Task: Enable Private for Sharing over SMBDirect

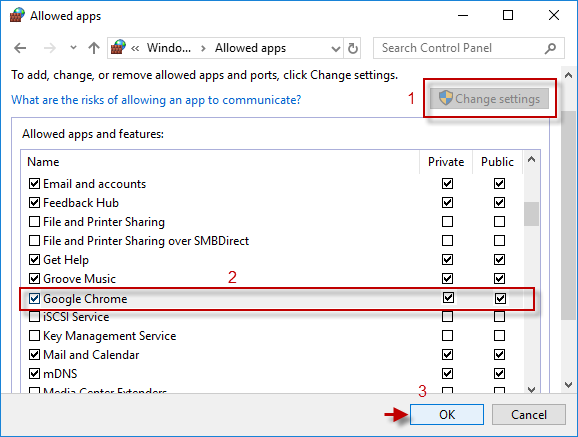Action: pos(448,241)
